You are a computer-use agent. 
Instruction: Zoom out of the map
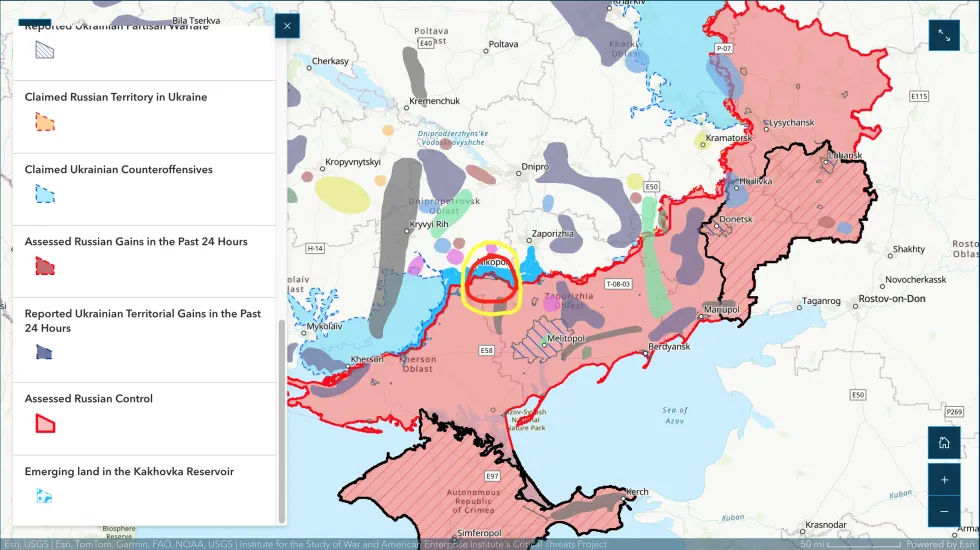[943, 511]
